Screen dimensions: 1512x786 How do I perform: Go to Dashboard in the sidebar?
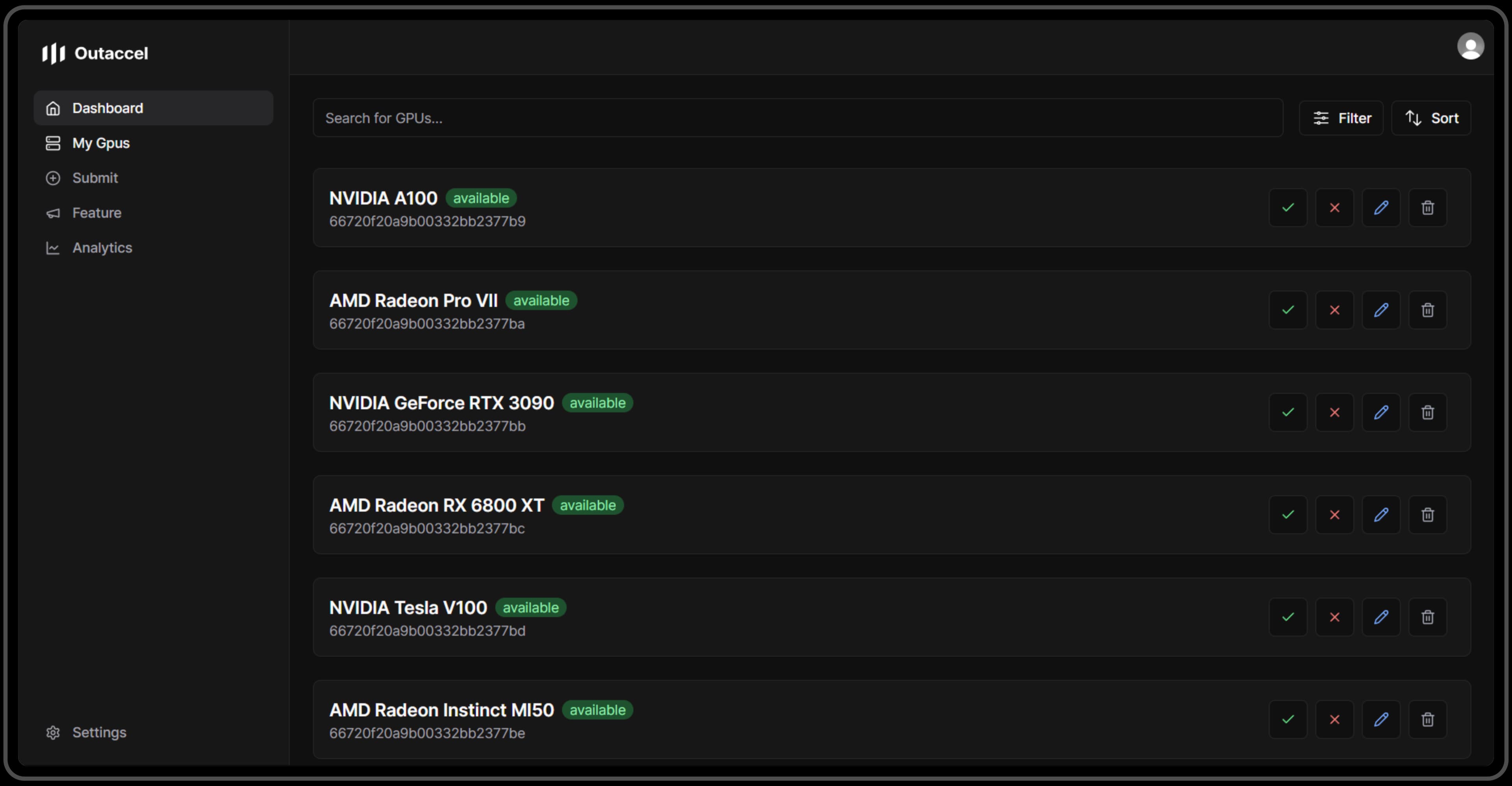pos(153,108)
